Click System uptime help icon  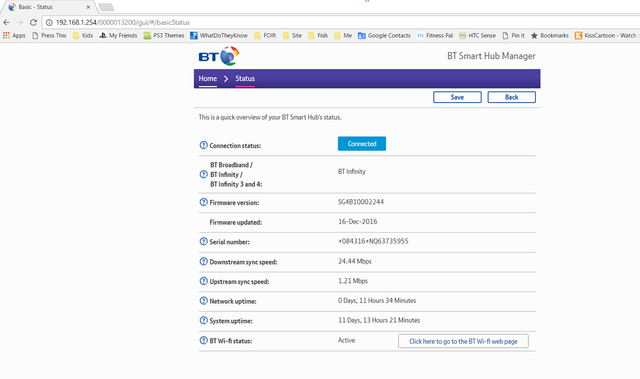pos(203,320)
